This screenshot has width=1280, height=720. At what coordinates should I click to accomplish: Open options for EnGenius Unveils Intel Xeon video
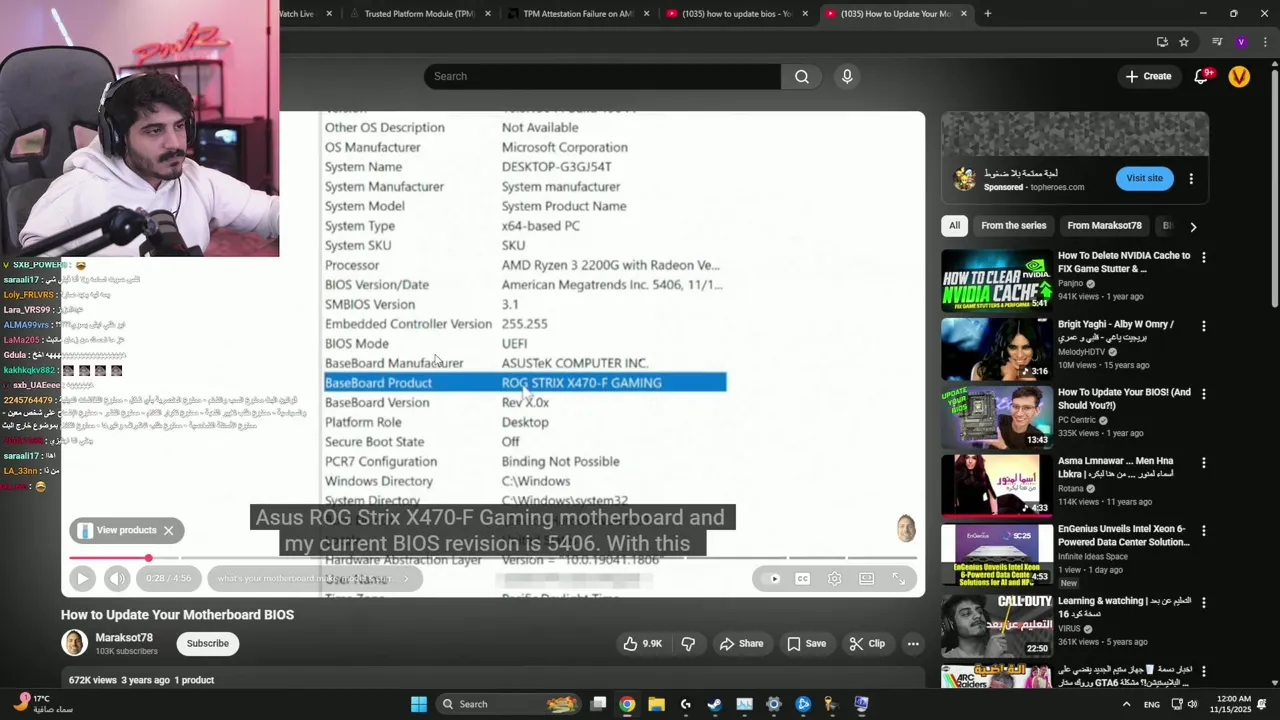[x=1203, y=530]
